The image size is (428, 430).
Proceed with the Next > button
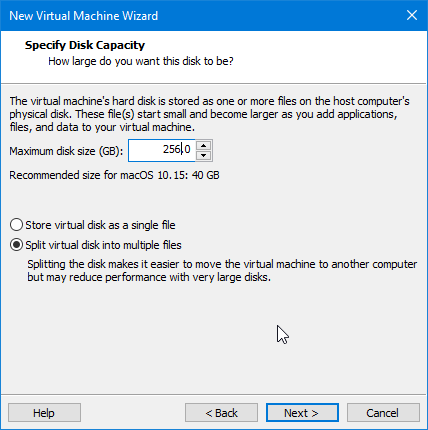tap(302, 413)
